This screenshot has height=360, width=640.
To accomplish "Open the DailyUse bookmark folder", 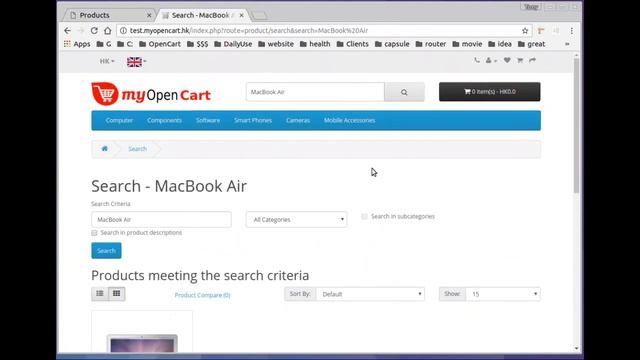I will (x=233, y=44).
